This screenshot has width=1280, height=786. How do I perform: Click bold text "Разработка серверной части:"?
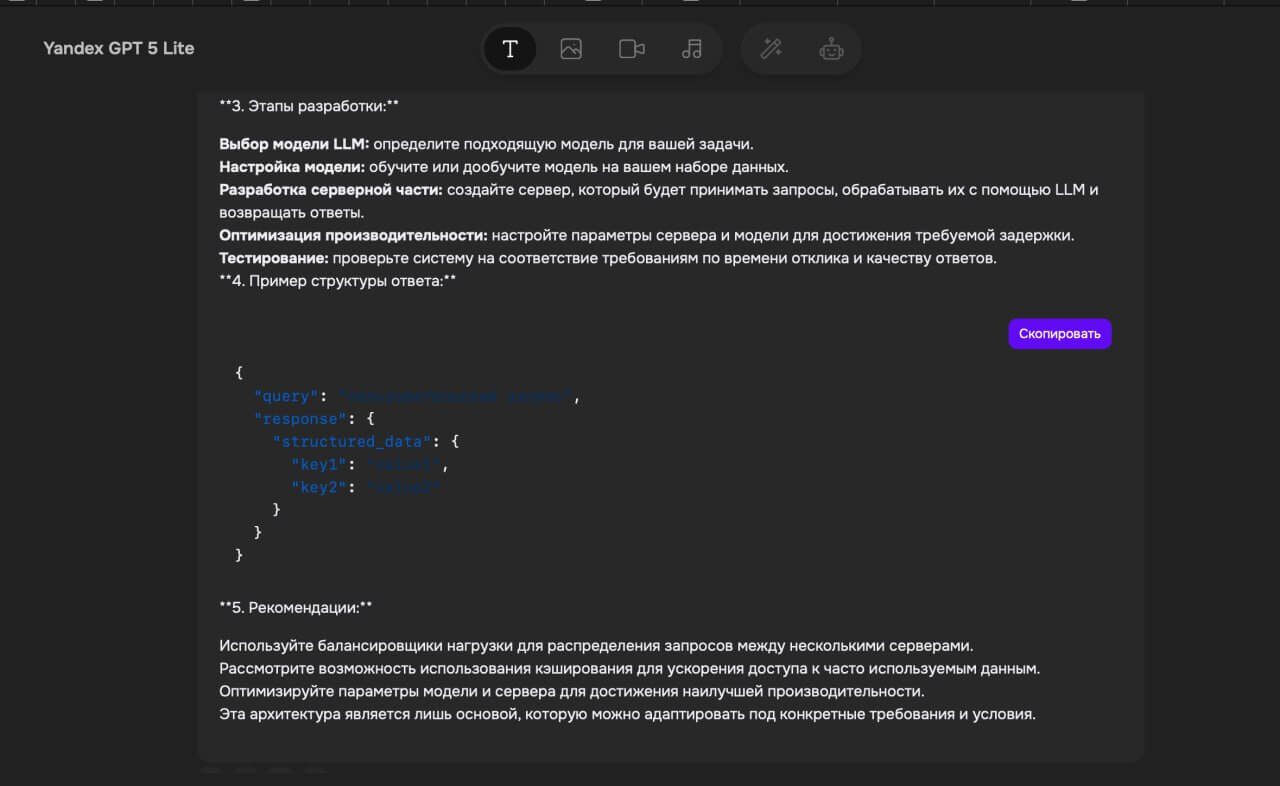pos(331,189)
